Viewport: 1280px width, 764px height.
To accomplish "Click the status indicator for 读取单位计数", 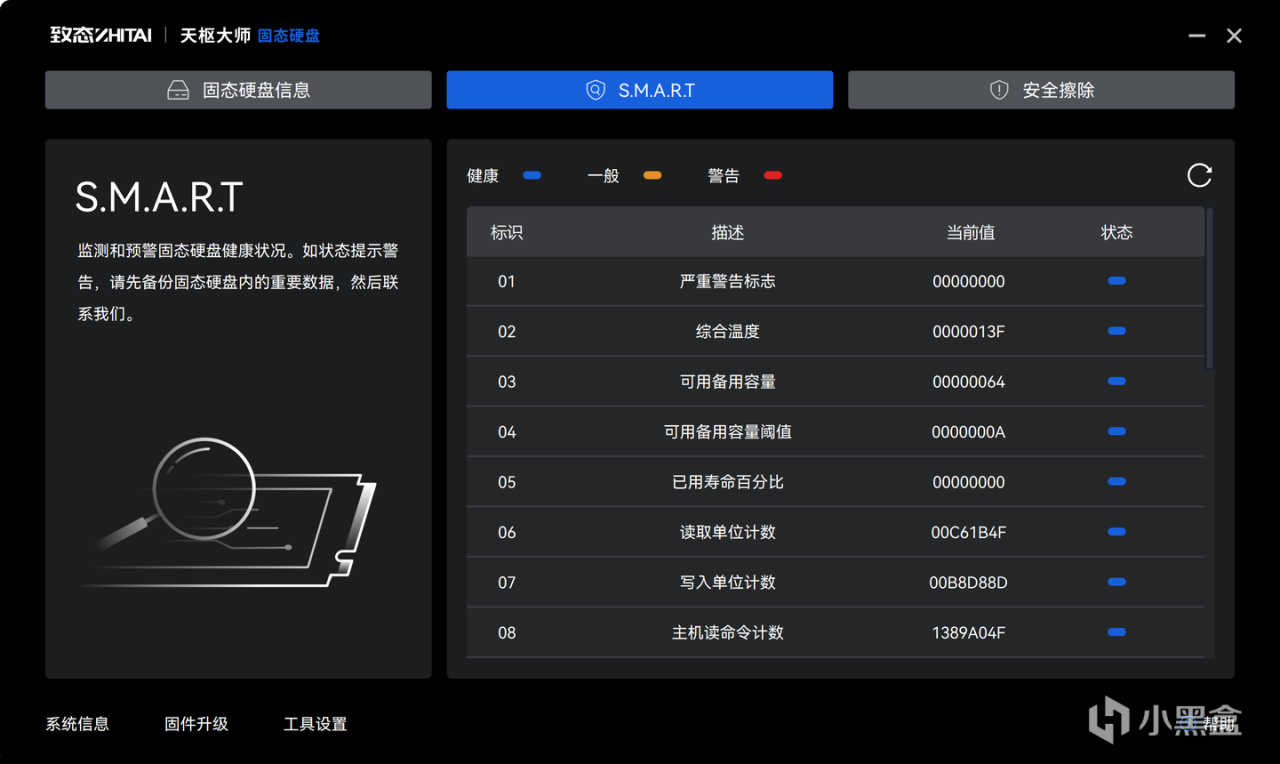I will 1117,532.
